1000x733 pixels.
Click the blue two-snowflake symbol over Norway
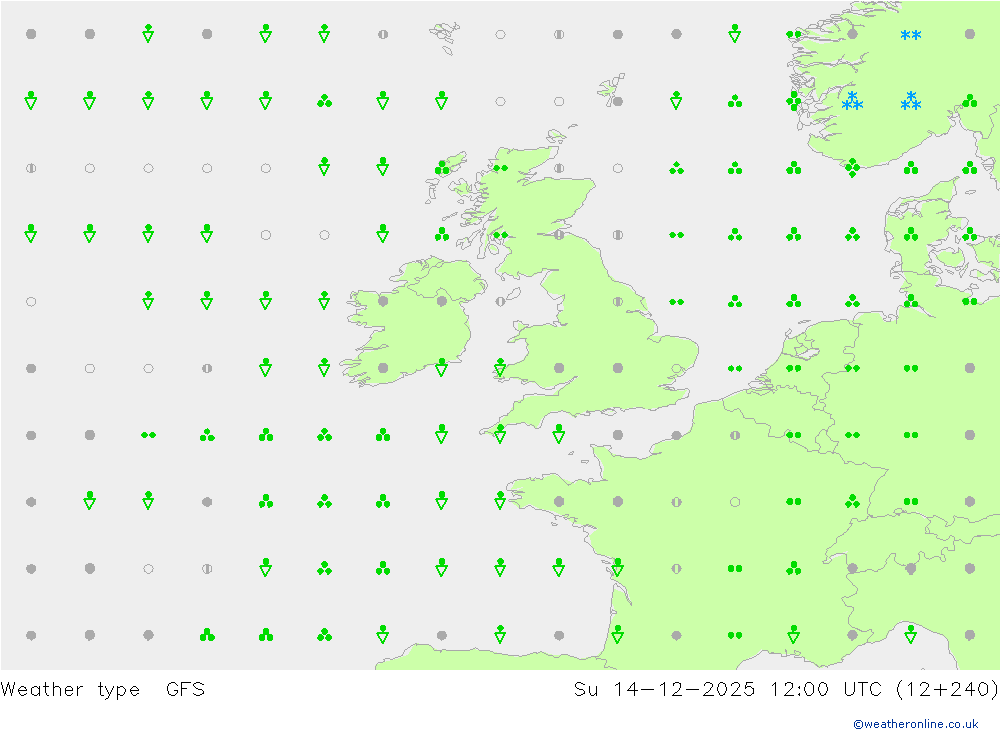(x=911, y=35)
